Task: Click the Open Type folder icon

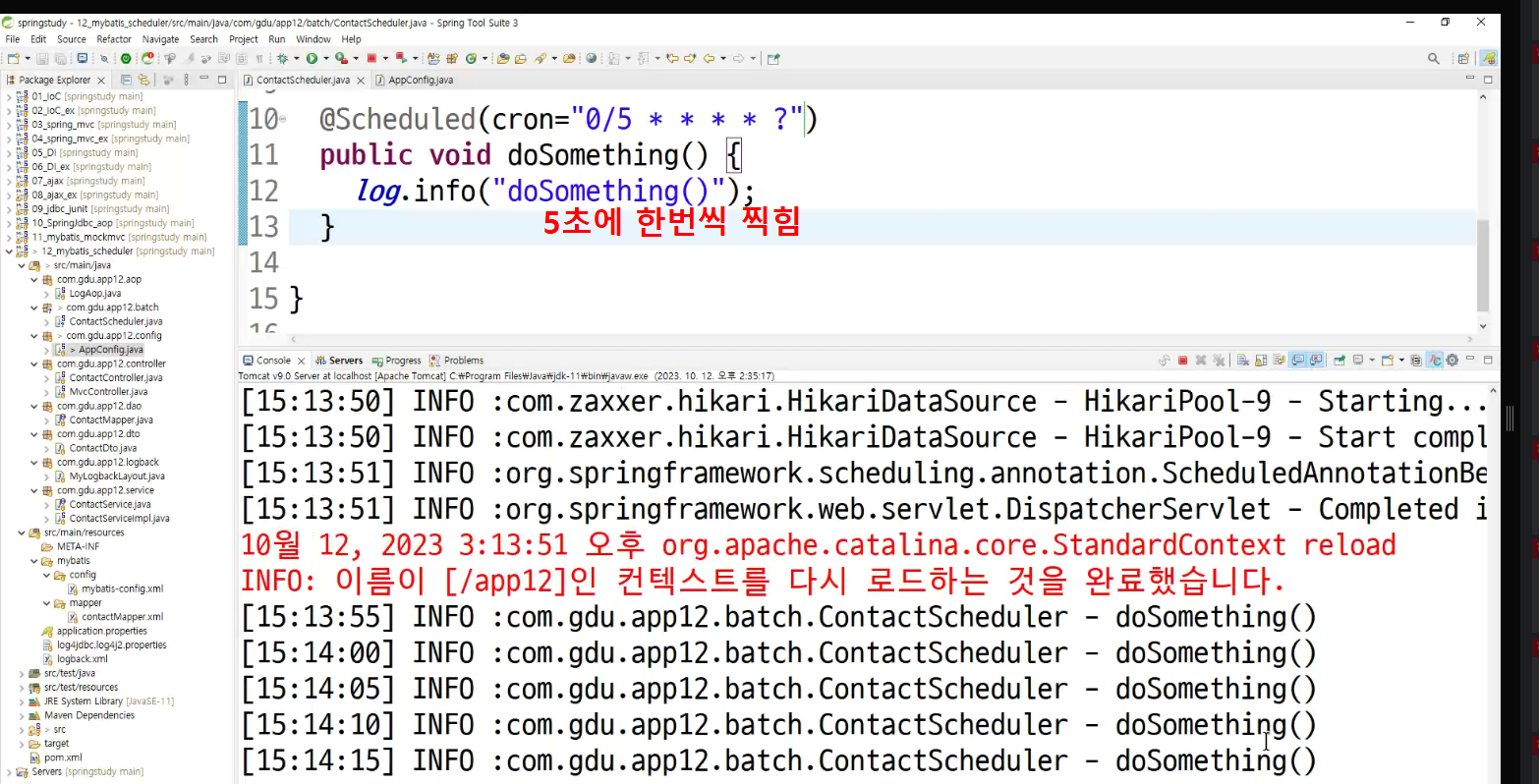Action: click(x=502, y=58)
